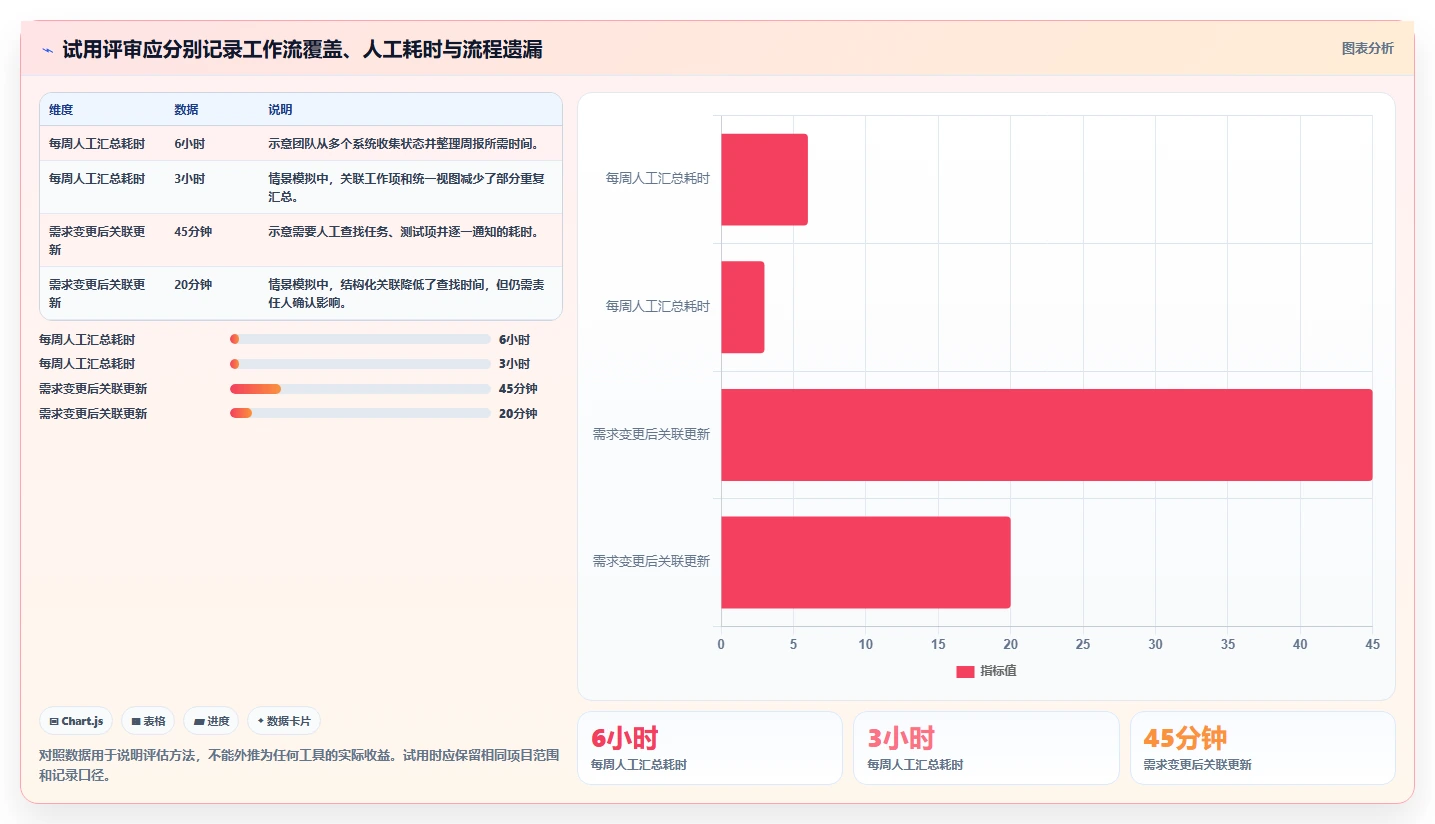1435x824 pixels.
Task: Click the shortest chart bar, value 3
Action: tap(742, 307)
